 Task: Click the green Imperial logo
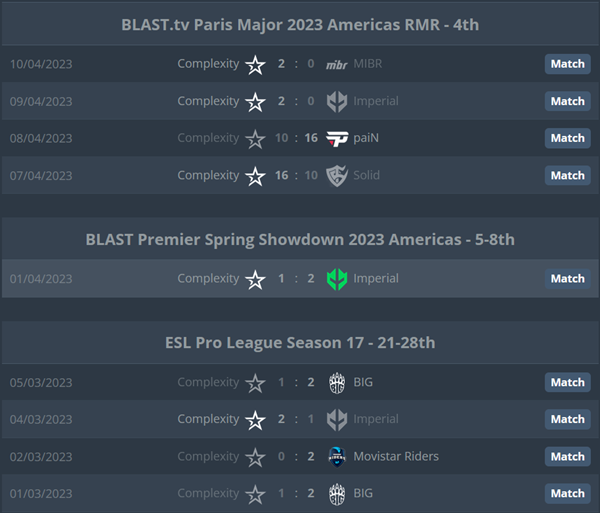point(337,279)
